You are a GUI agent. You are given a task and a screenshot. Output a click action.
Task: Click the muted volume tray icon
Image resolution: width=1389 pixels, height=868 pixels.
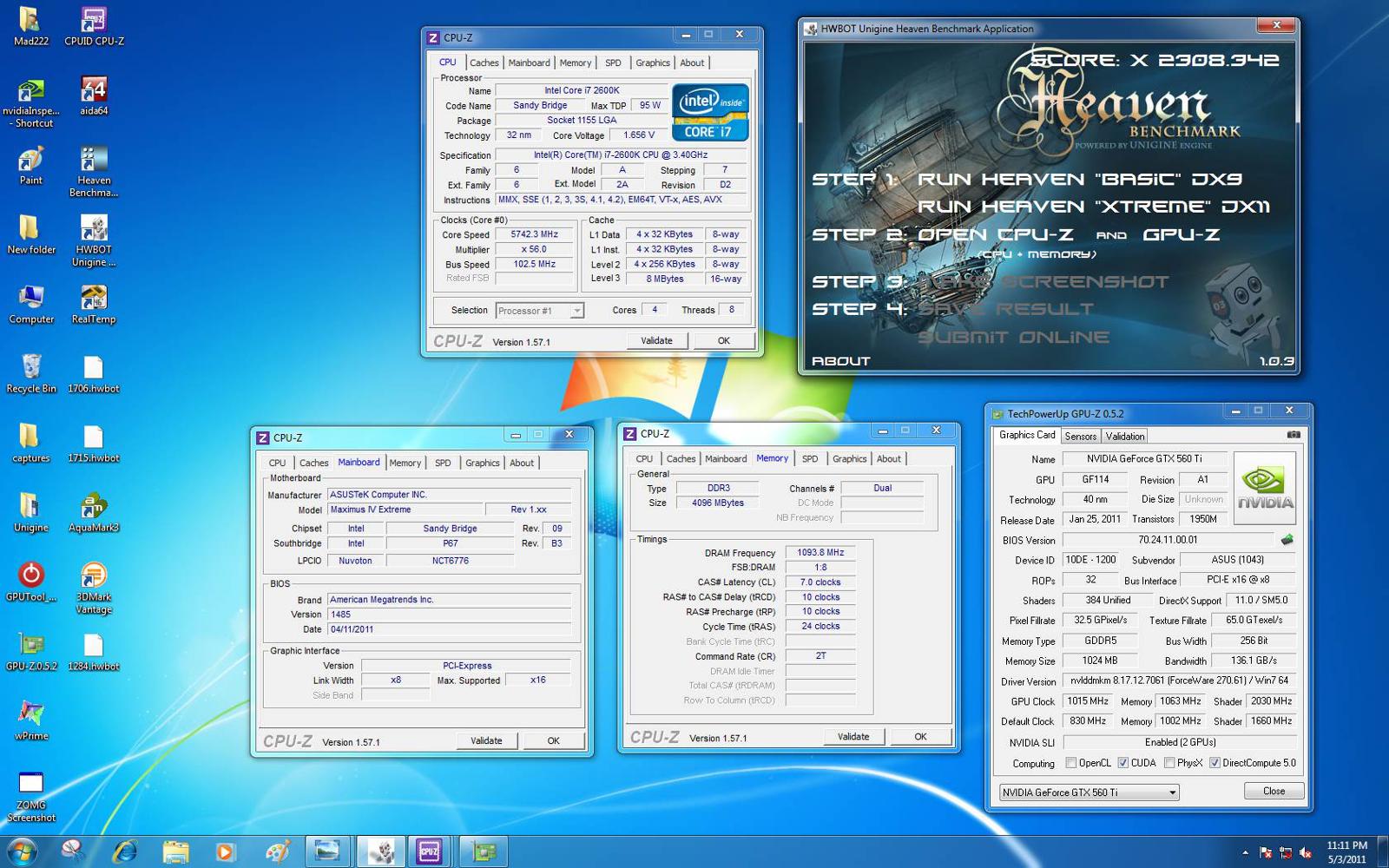[1306, 852]
